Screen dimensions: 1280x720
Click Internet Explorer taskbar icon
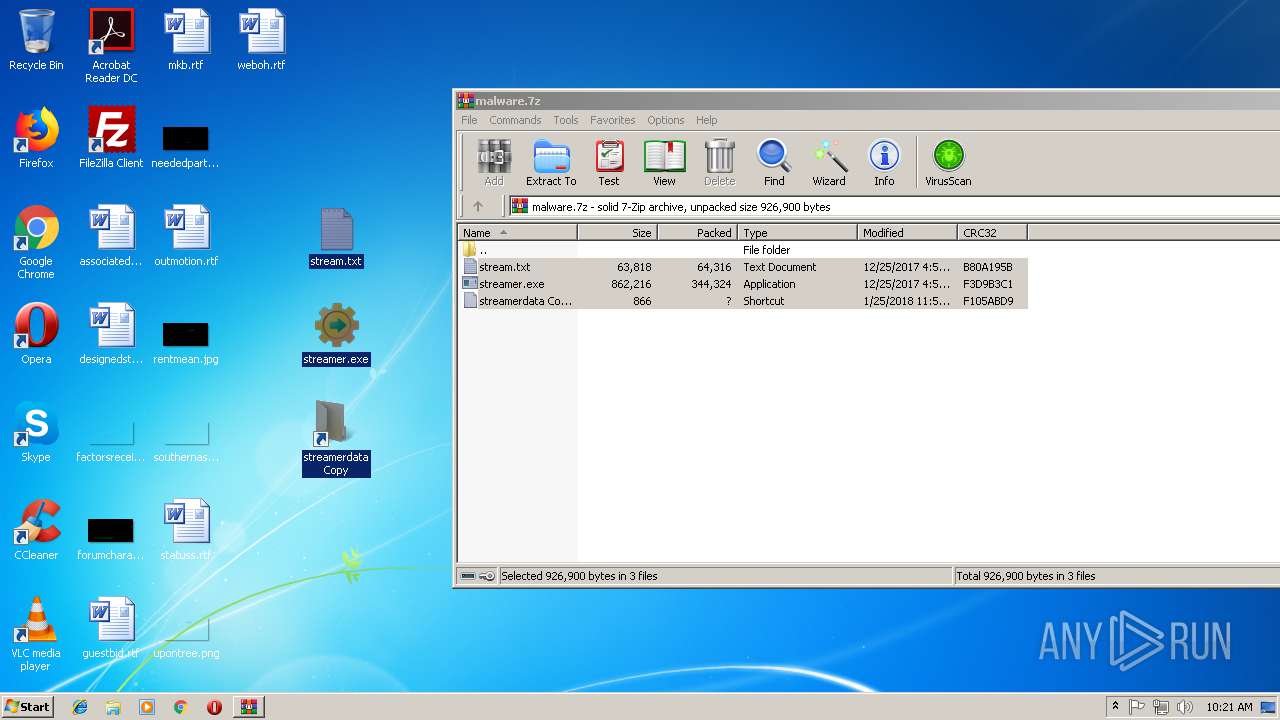pyautogui.click(x=80, y=707)
